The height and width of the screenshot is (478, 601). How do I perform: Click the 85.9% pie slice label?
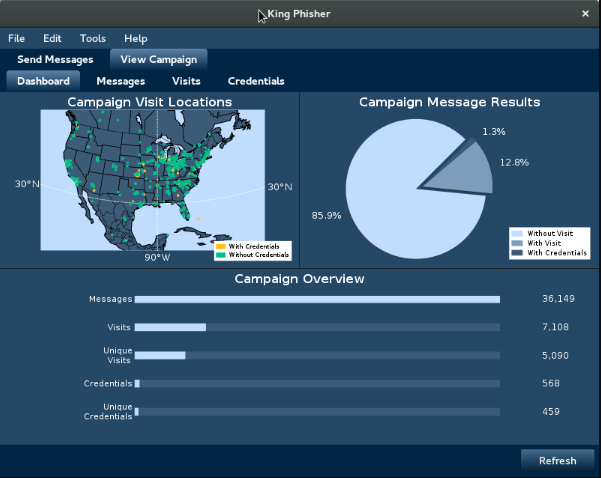326,215
